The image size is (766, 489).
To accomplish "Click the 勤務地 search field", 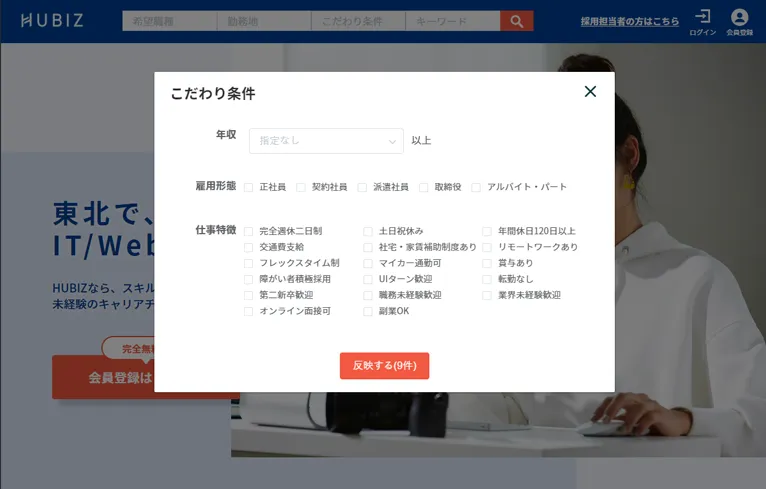I will click(x=264, y=21).
